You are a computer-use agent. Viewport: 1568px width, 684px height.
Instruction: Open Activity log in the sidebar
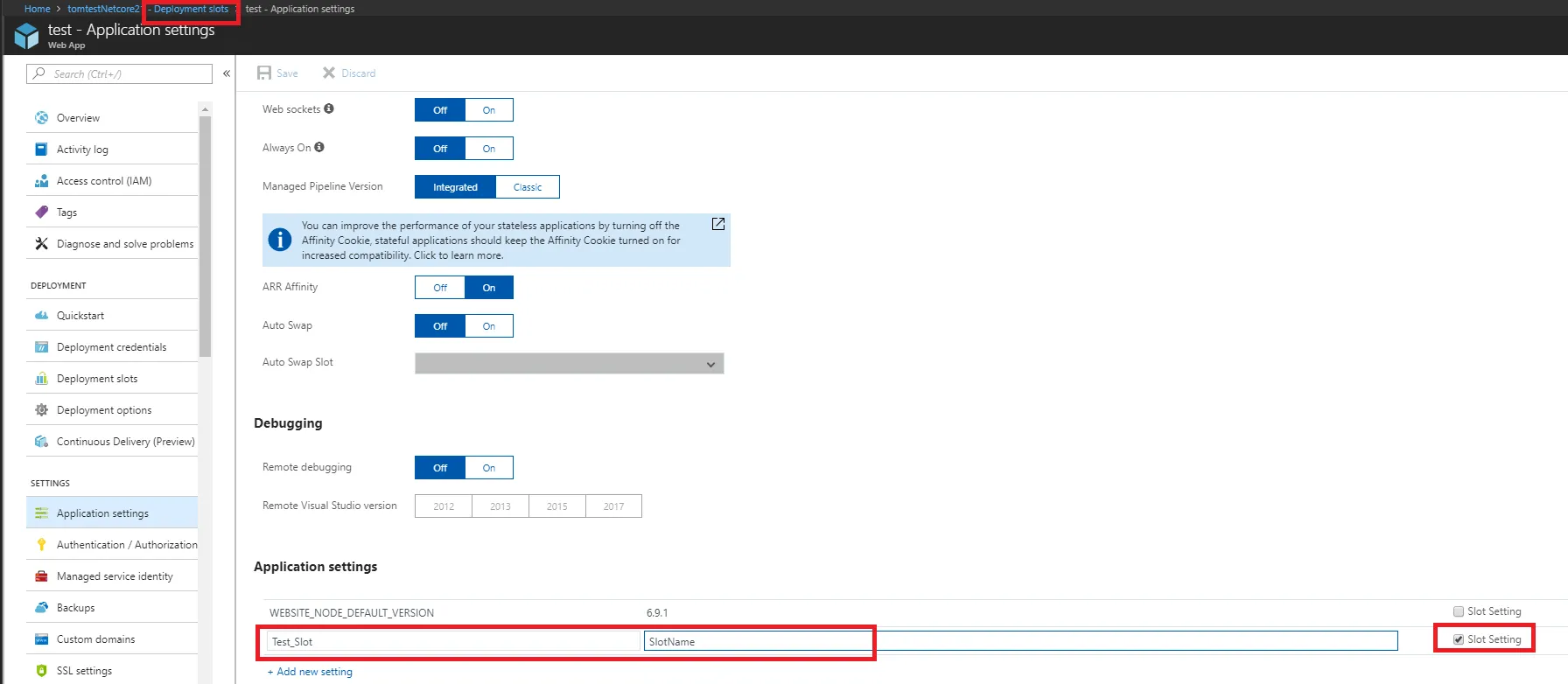[112, 150]
